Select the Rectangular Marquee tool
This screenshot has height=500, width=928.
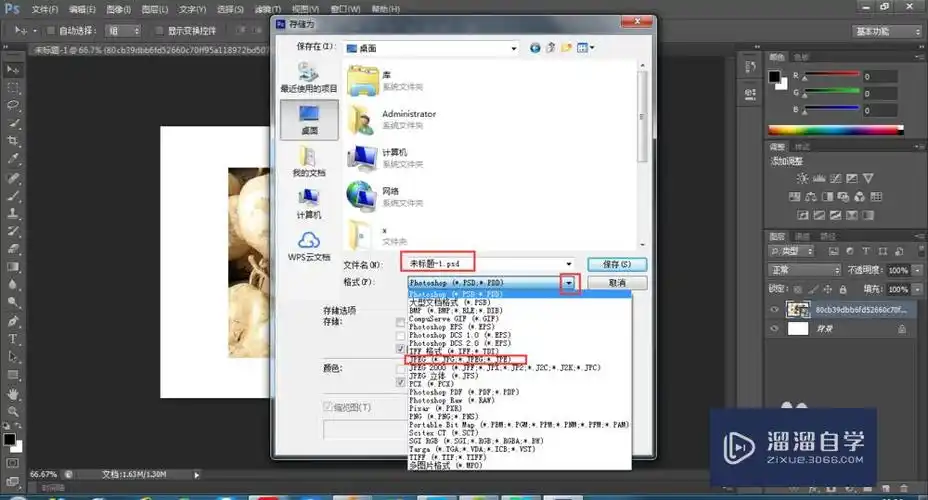tap(12, 88)
